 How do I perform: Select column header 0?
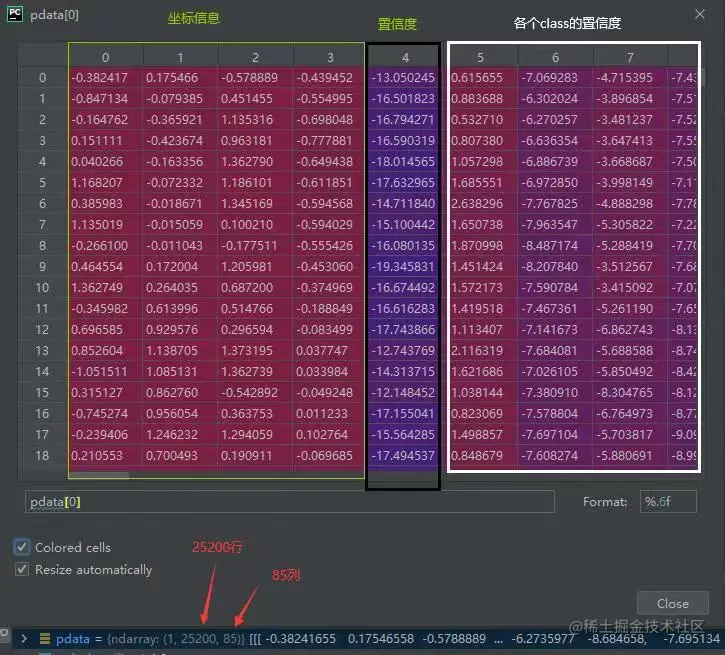[106, 57]
